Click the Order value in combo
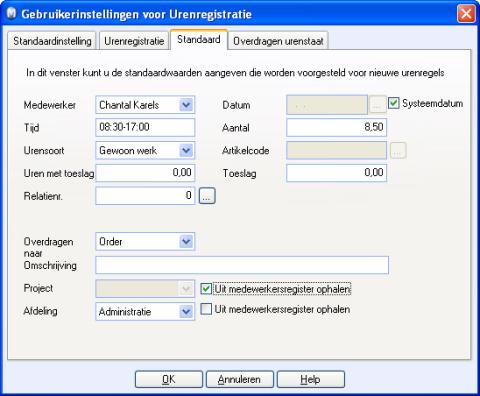This screenshot has height=396, width=480. (x=111, y=242)
